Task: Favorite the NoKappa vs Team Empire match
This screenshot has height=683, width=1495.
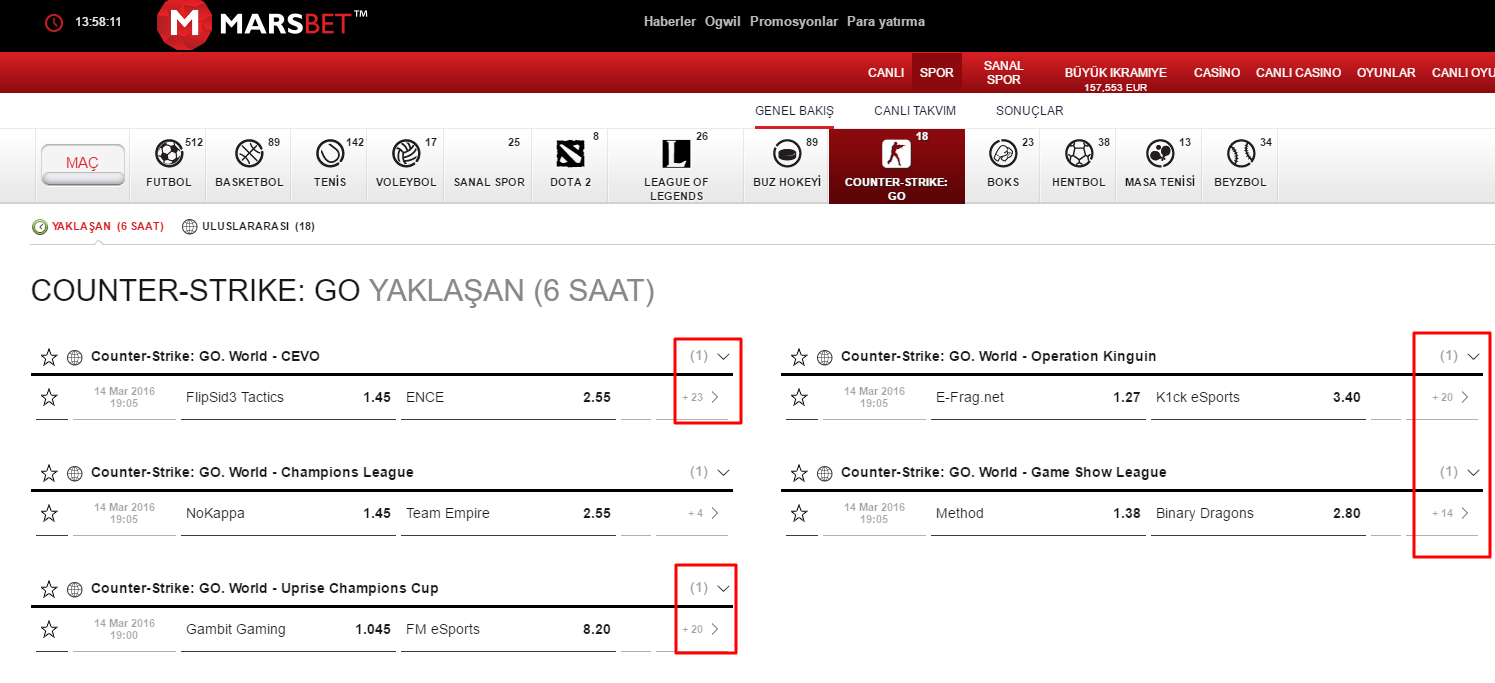Action: pos(49,514)
